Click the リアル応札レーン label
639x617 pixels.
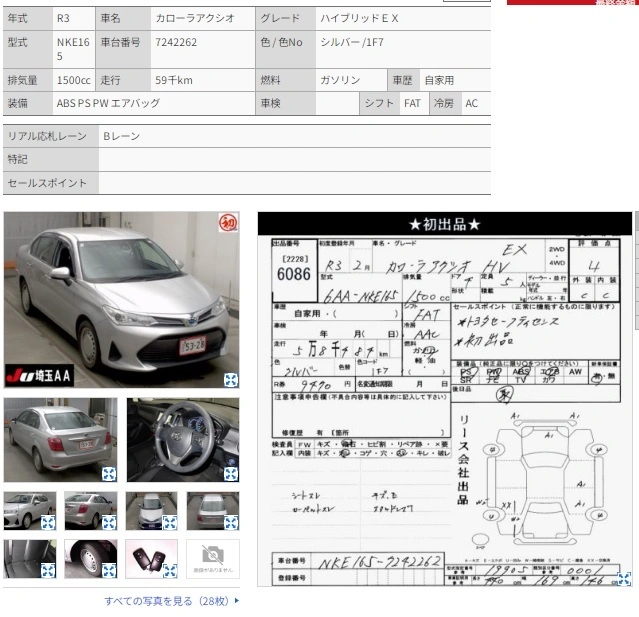[47, 136]
